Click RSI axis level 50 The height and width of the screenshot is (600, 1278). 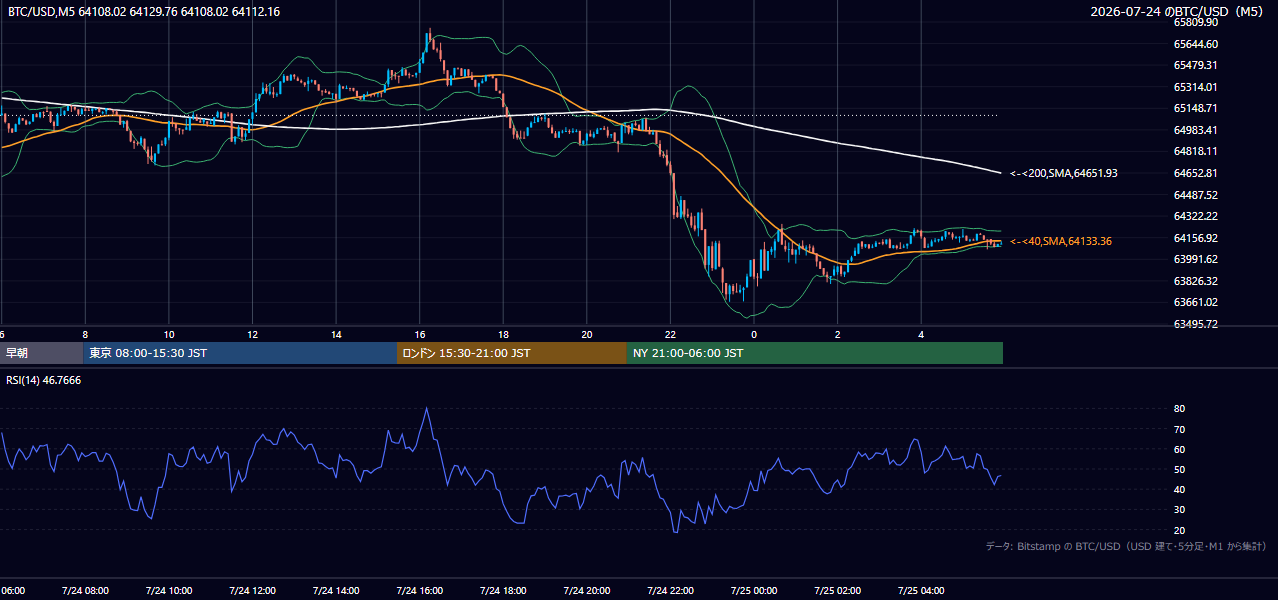[x=1179, y=469]
